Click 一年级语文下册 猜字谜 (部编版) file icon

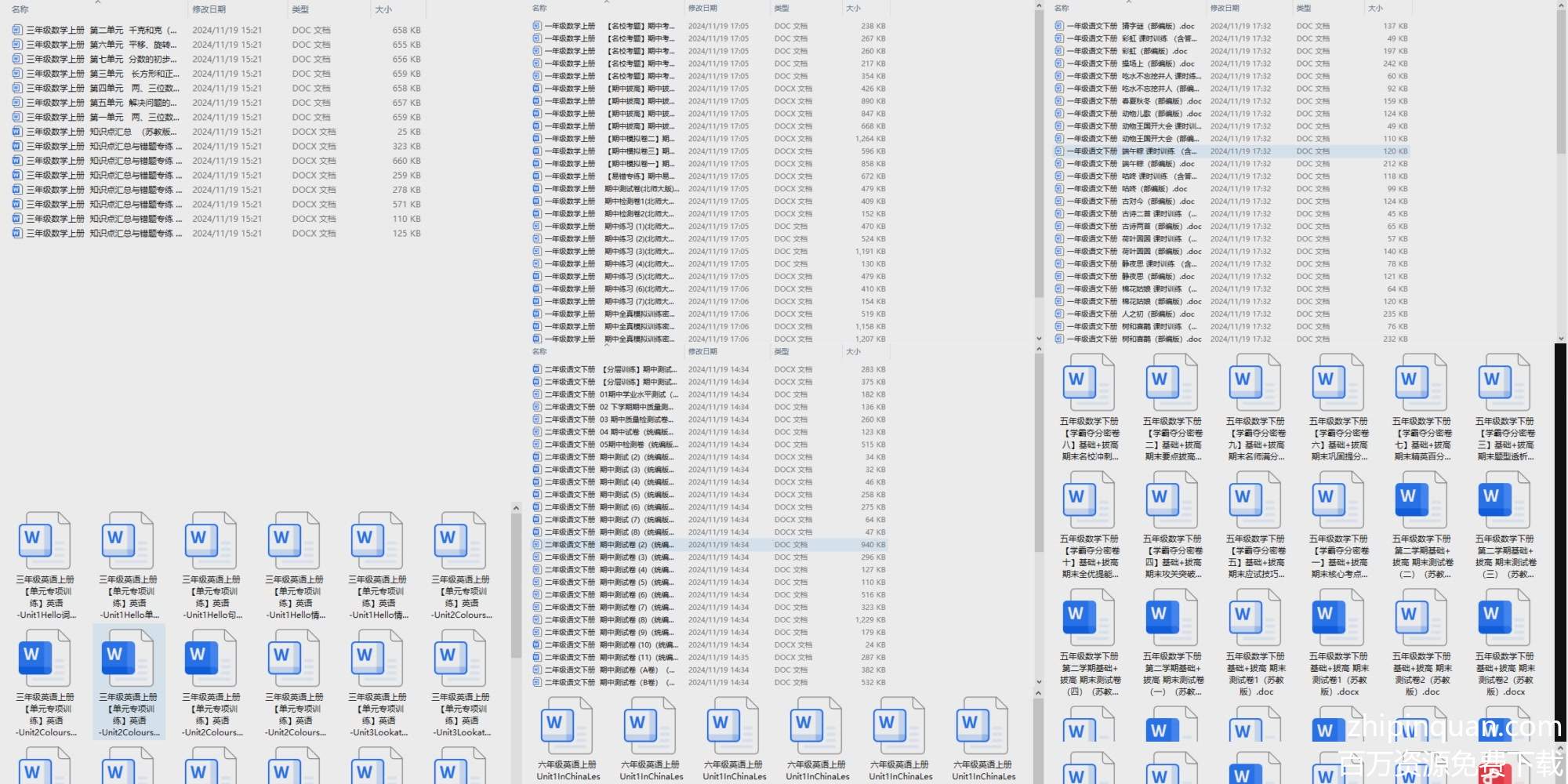[1059, 26]
